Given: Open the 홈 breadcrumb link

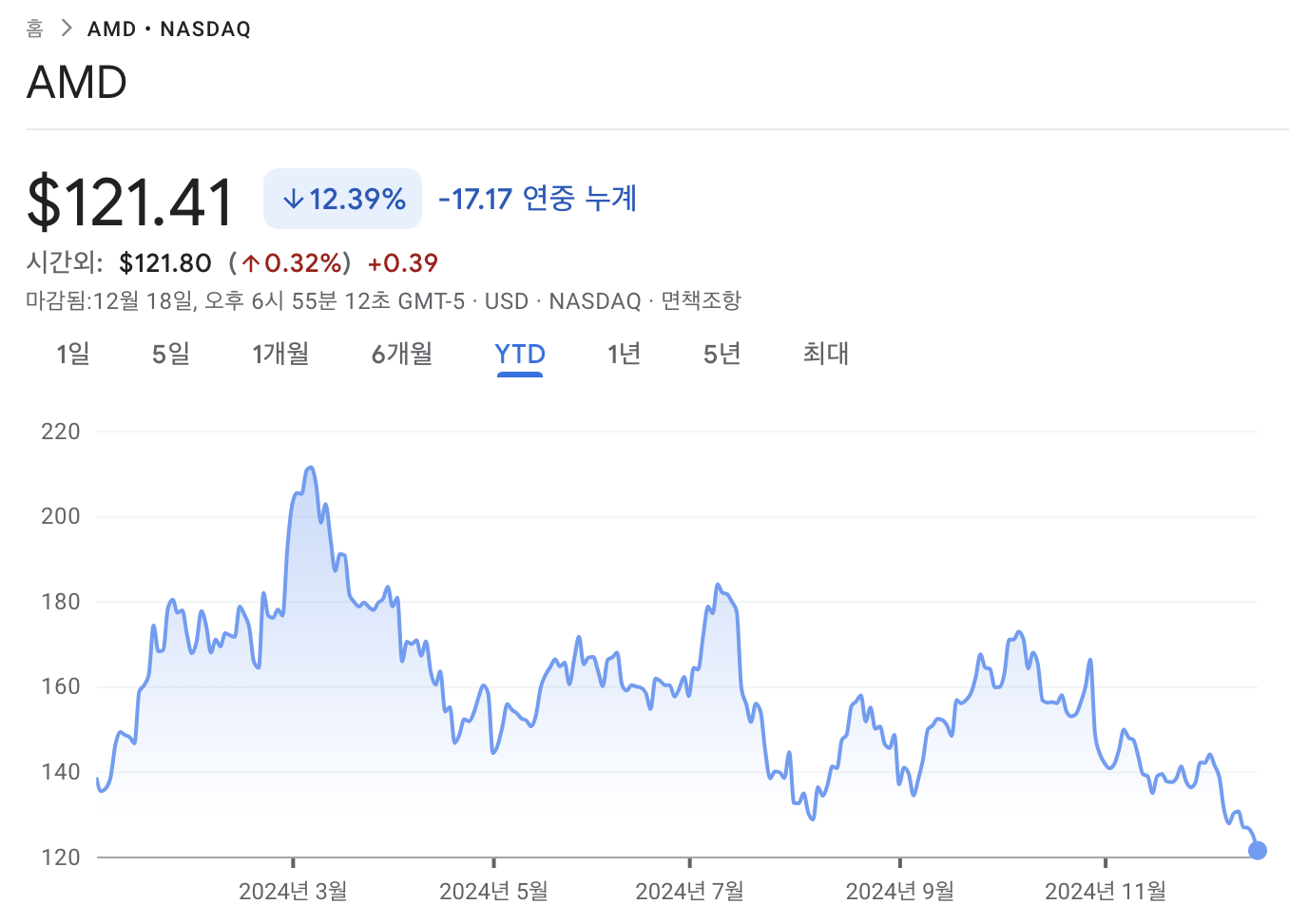Looking at the screenshot, I should tap(34, 29).
